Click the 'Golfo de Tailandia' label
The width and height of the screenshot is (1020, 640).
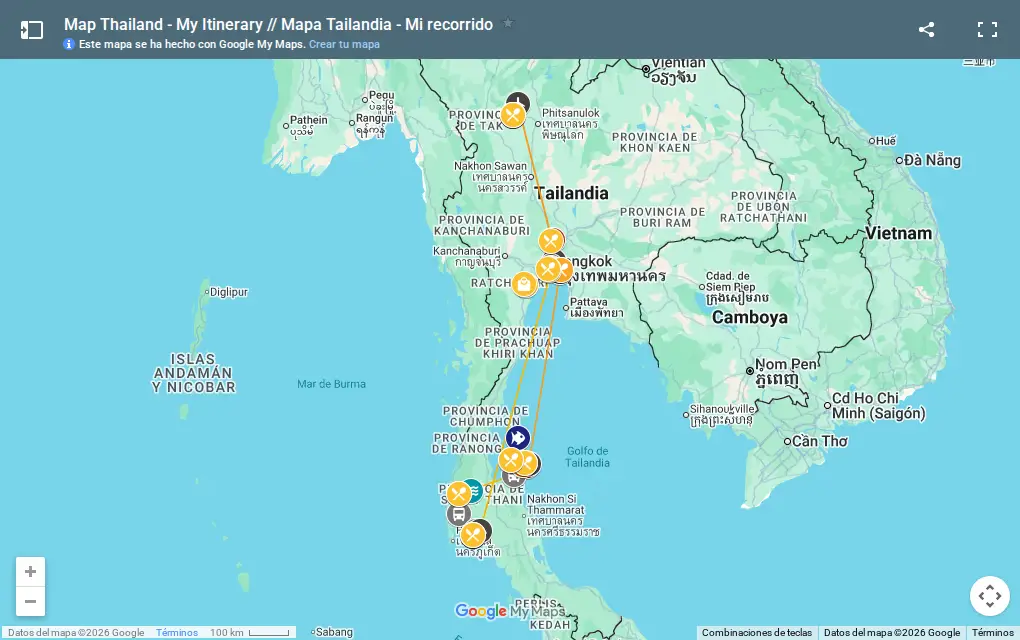point(587,457)
